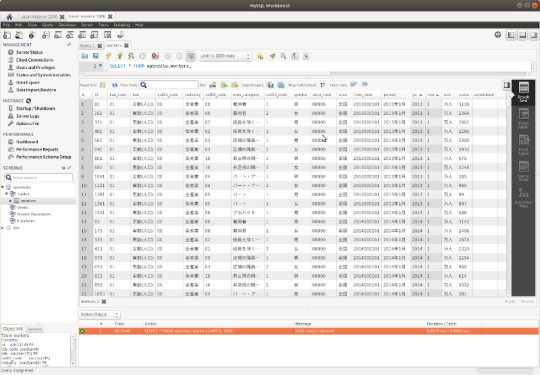Screen dimensions: 540x375
Task: Open the File menu
Action: (7, 25)
